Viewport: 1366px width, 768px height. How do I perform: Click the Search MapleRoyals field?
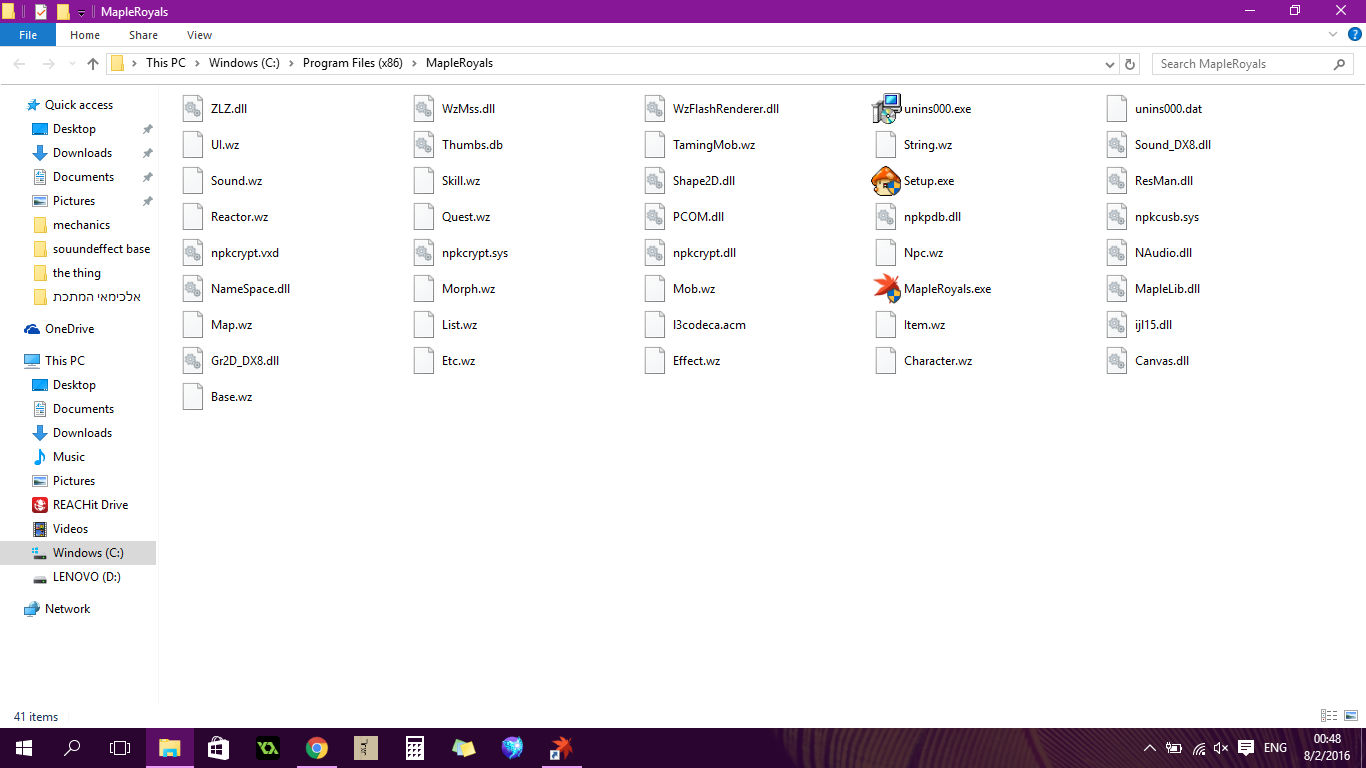pos(1243,64)
